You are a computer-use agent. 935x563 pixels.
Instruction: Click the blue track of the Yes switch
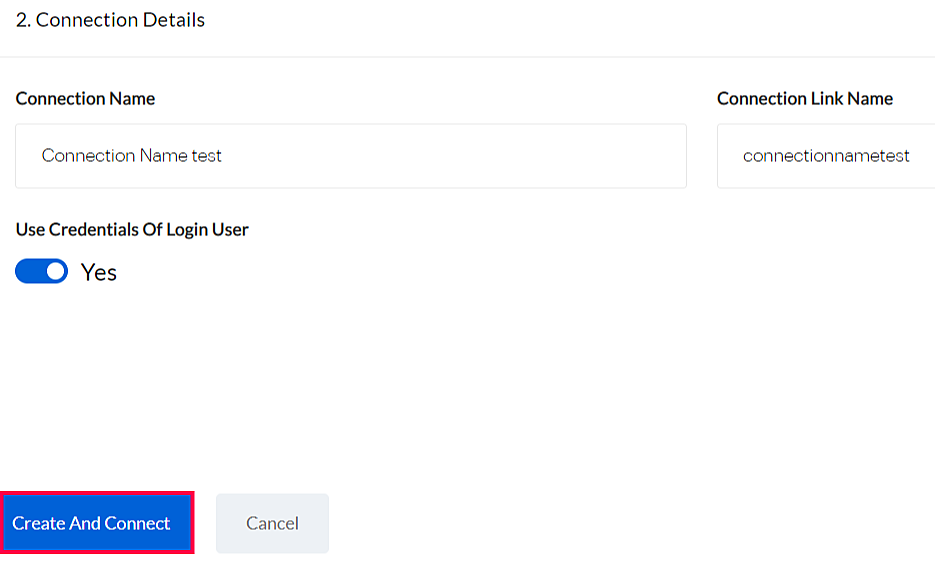pos(28,271)
